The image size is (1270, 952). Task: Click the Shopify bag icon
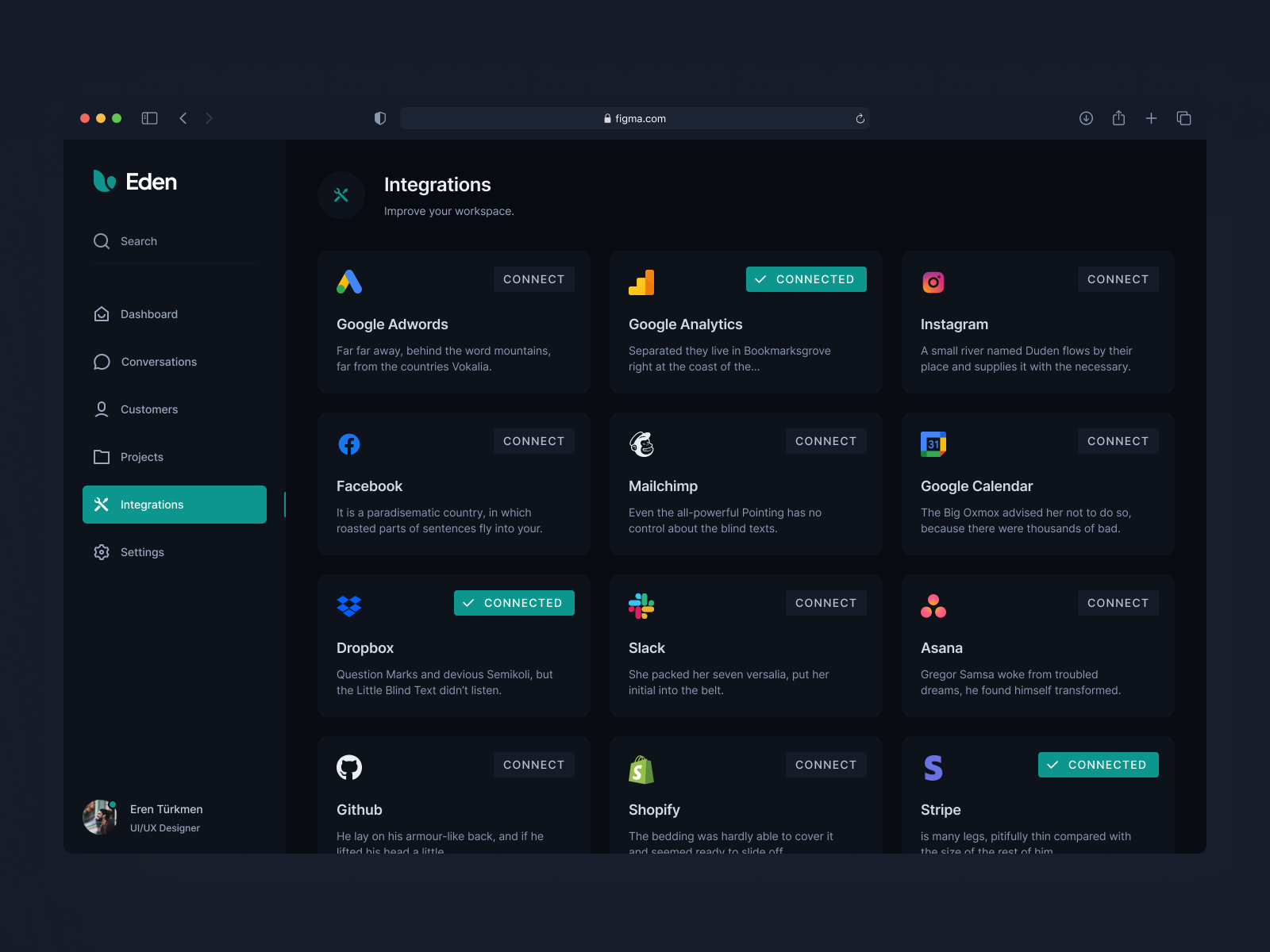pyautogui.click(x=641, y=767)
